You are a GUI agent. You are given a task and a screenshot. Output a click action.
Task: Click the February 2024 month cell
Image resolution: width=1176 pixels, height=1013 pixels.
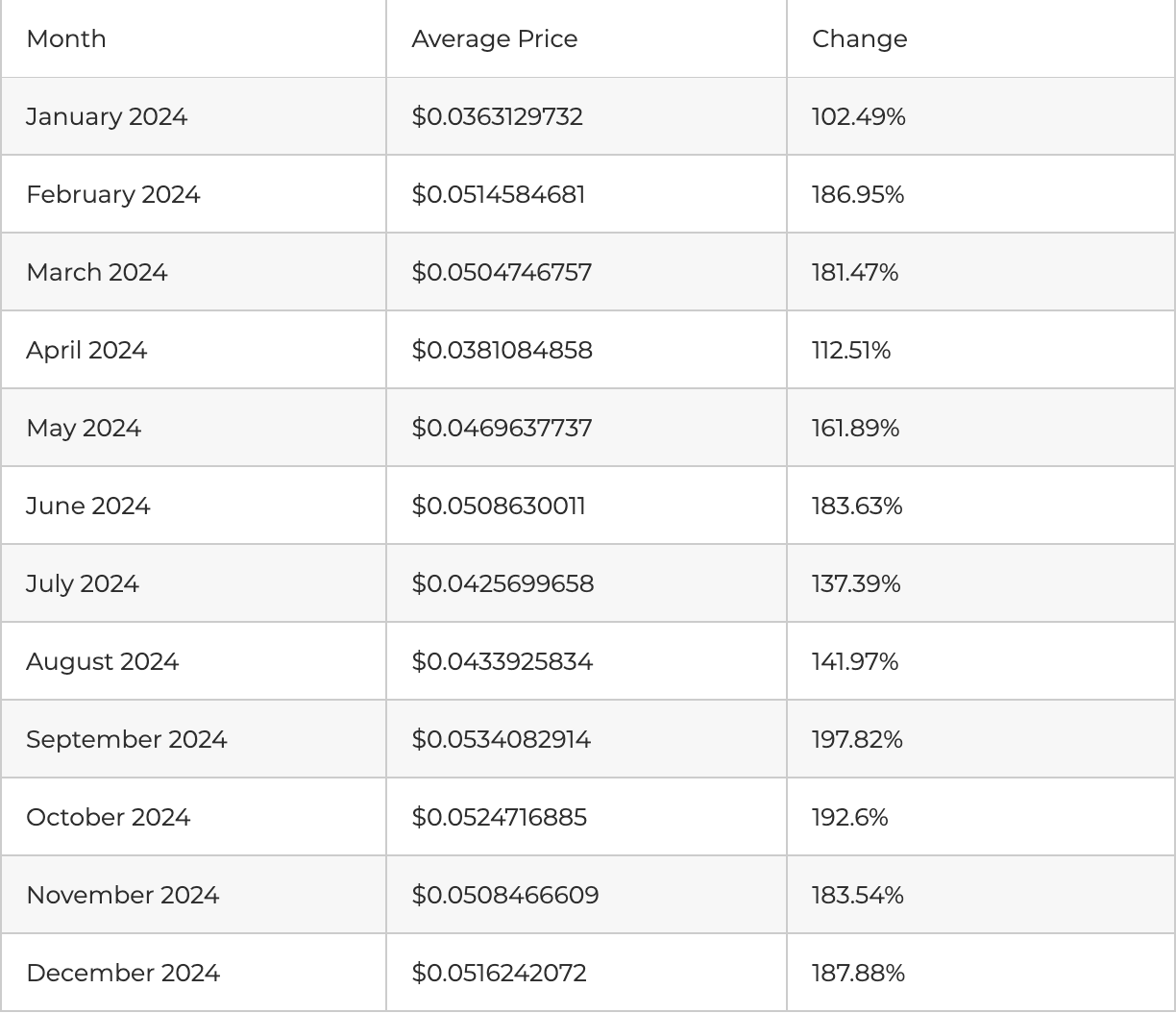(113, 194)
